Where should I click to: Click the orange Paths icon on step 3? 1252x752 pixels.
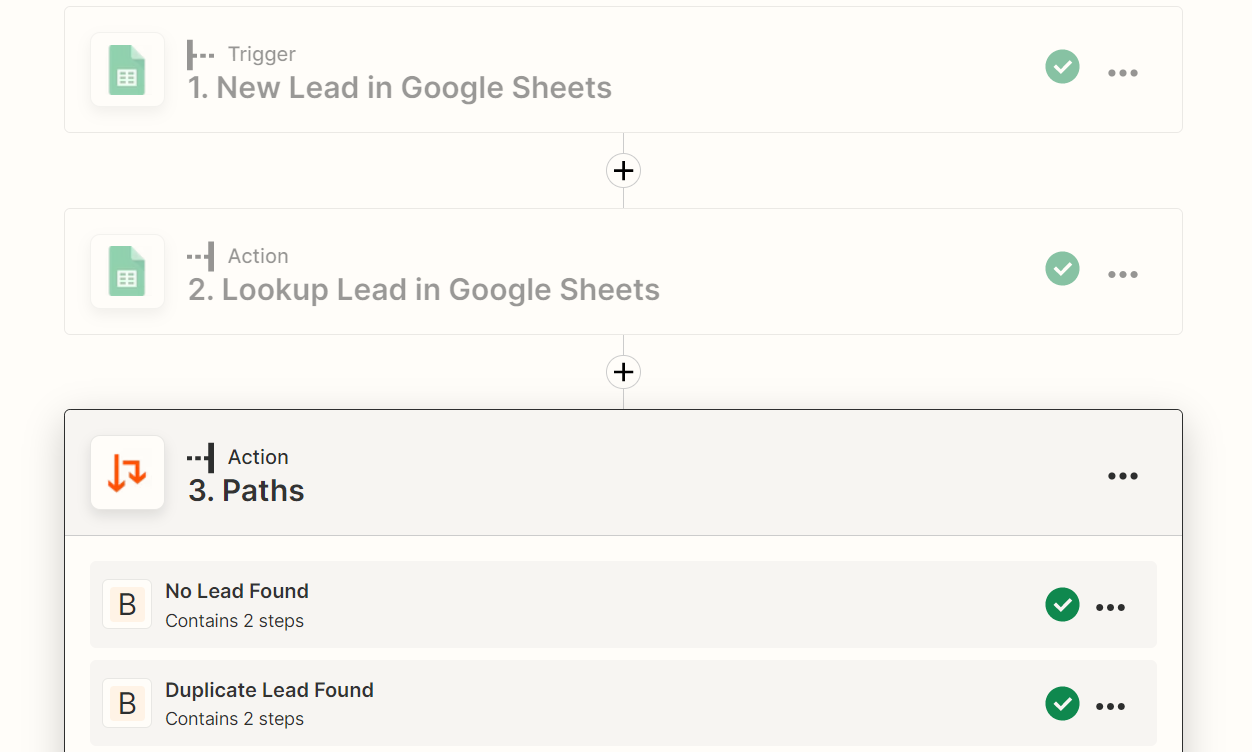[127, 472]
